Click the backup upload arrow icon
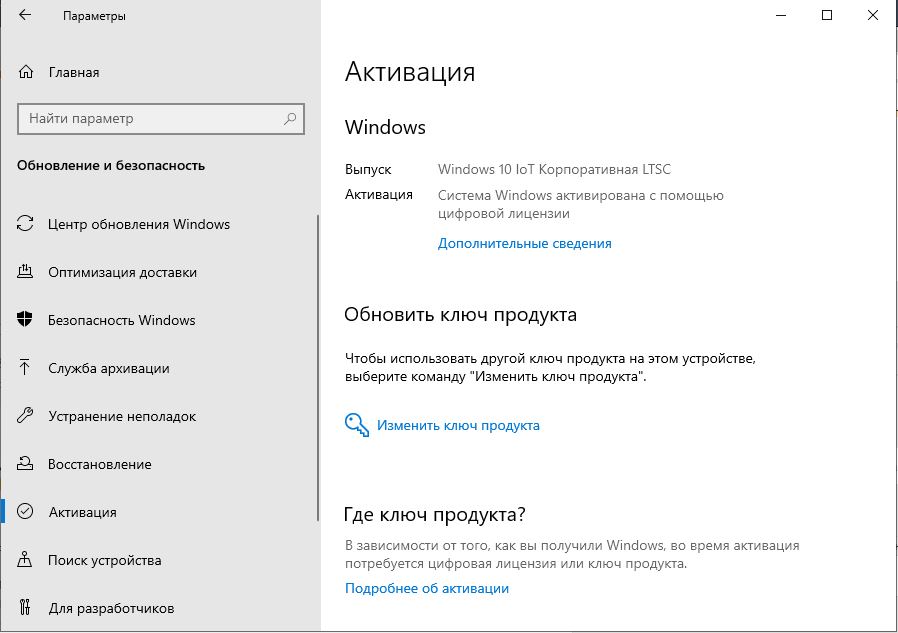 25,367
